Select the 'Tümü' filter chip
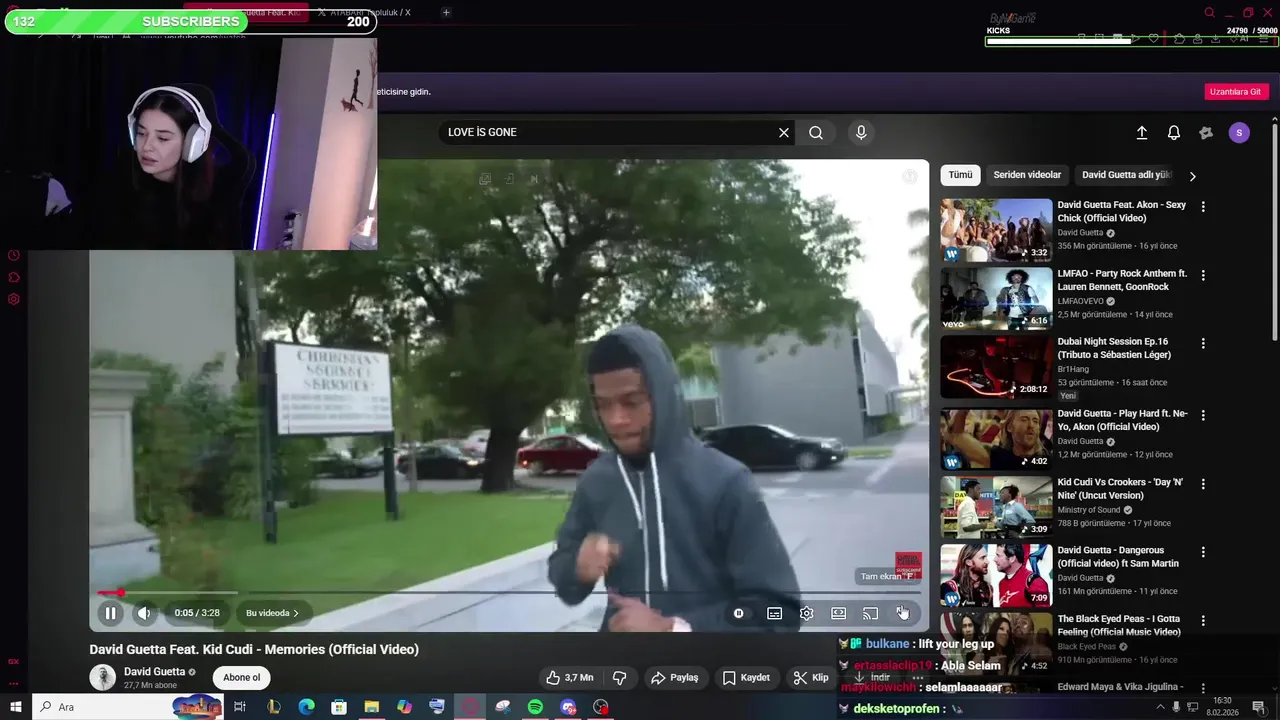The image size is (1280, 720). (x=960, y=175)
